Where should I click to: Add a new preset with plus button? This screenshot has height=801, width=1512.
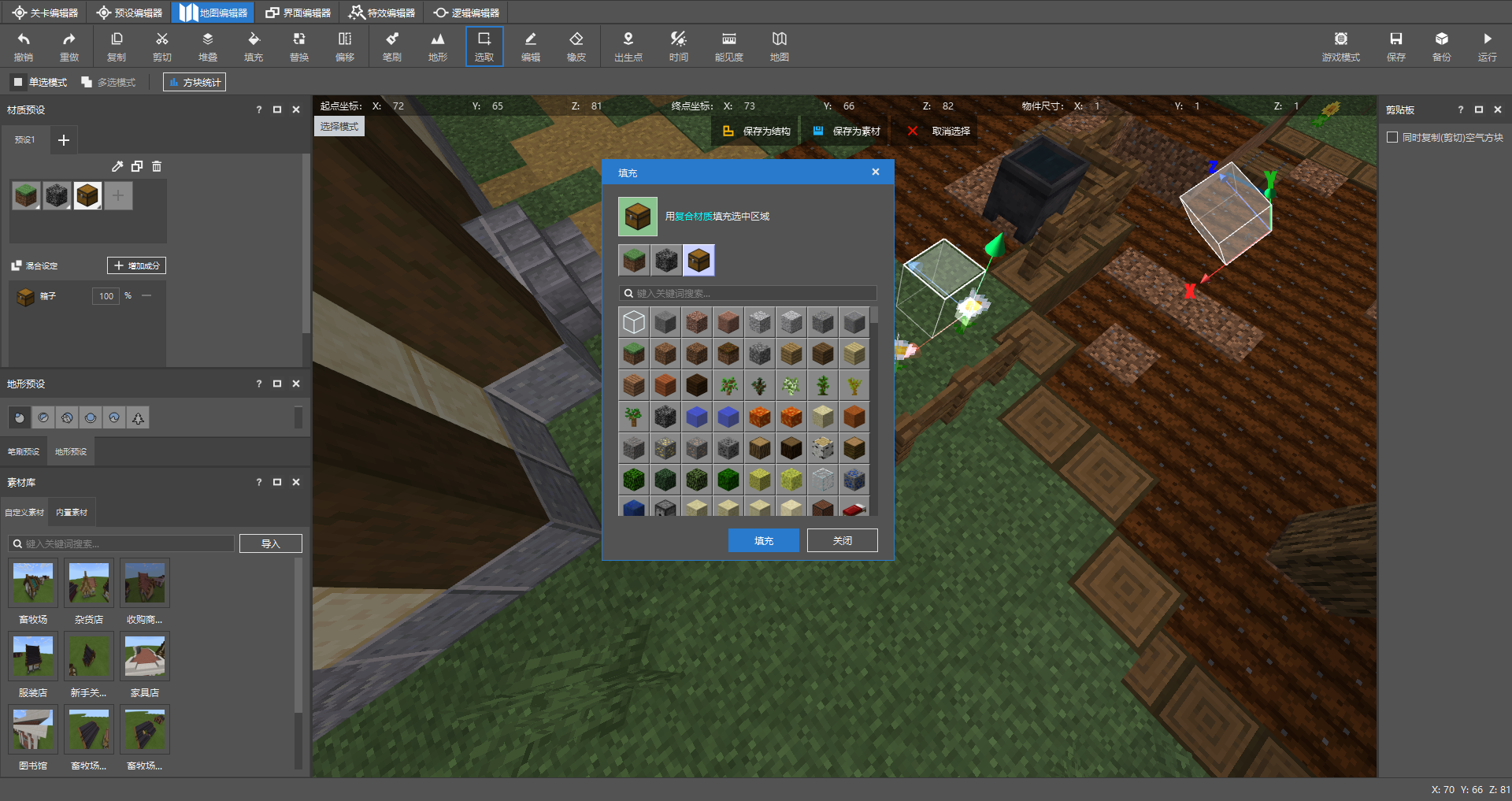[x=64, y=140]
